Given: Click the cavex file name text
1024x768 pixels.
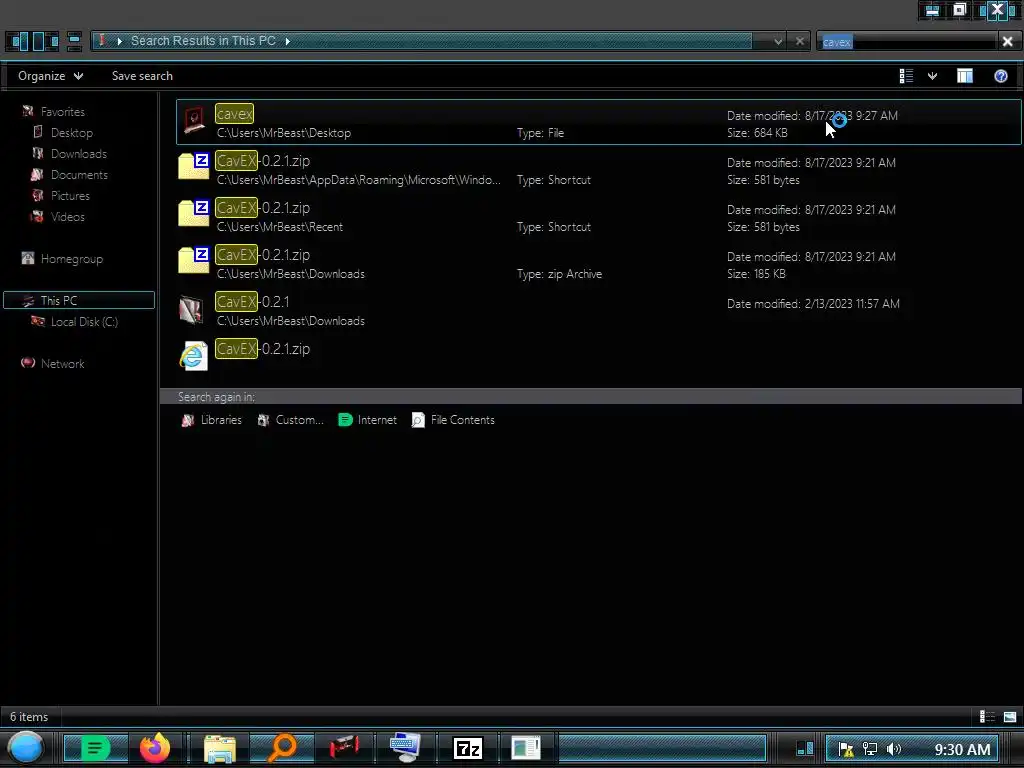Looking at the screenshot, I should pos(234,114).
